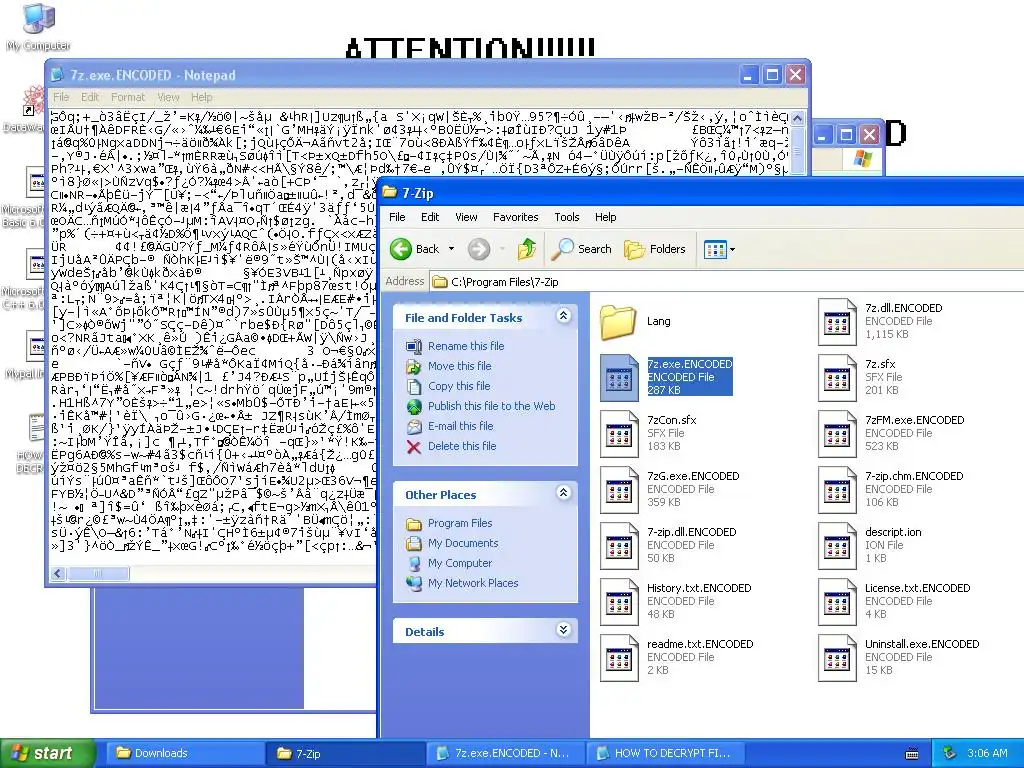This screenshot has height=768, width=1024.
Task: Click the tray icon beside the clock
Action: pyautogui.click(x=950, y=753)
